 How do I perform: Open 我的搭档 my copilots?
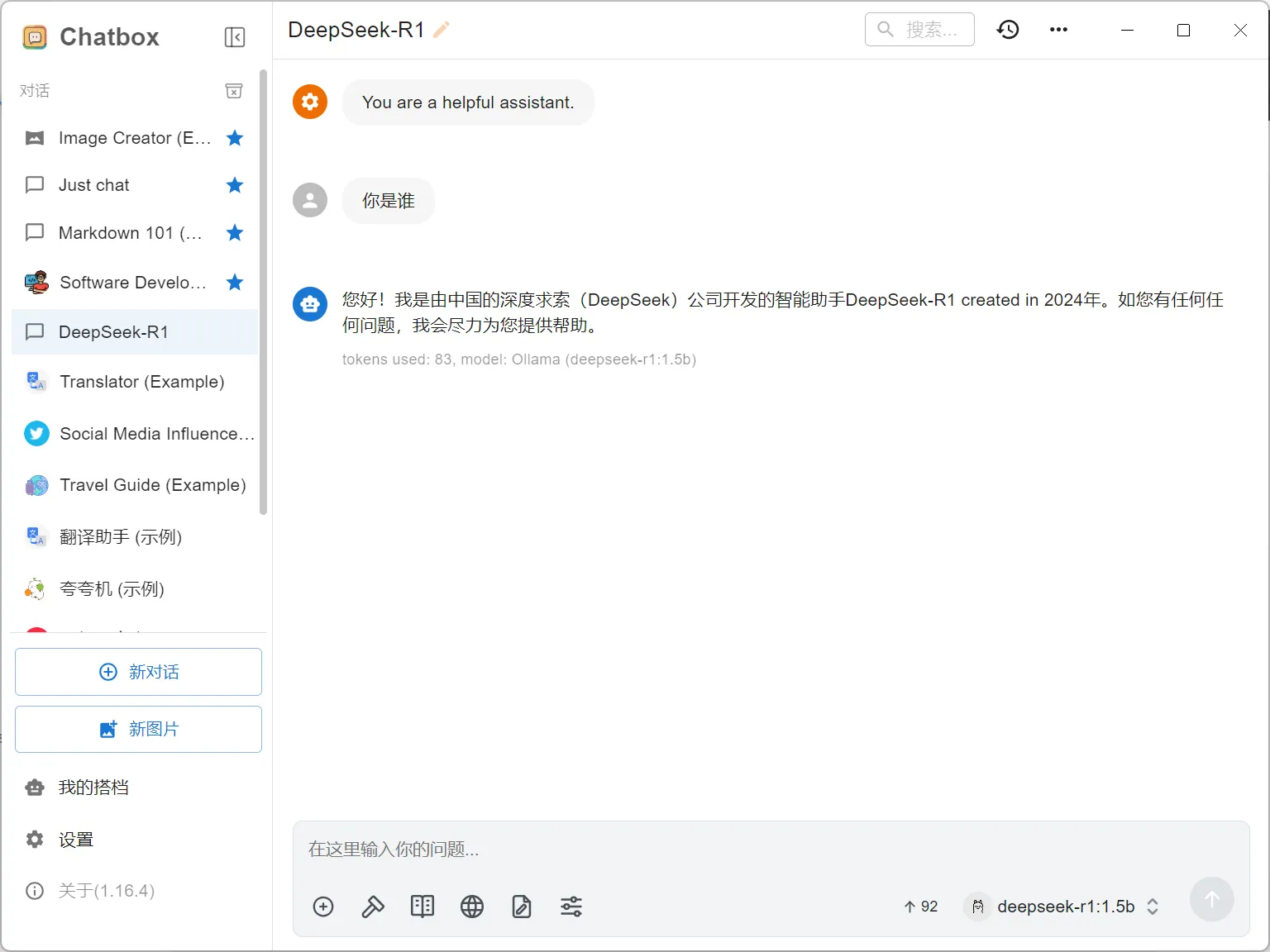[x=135, y=788]
